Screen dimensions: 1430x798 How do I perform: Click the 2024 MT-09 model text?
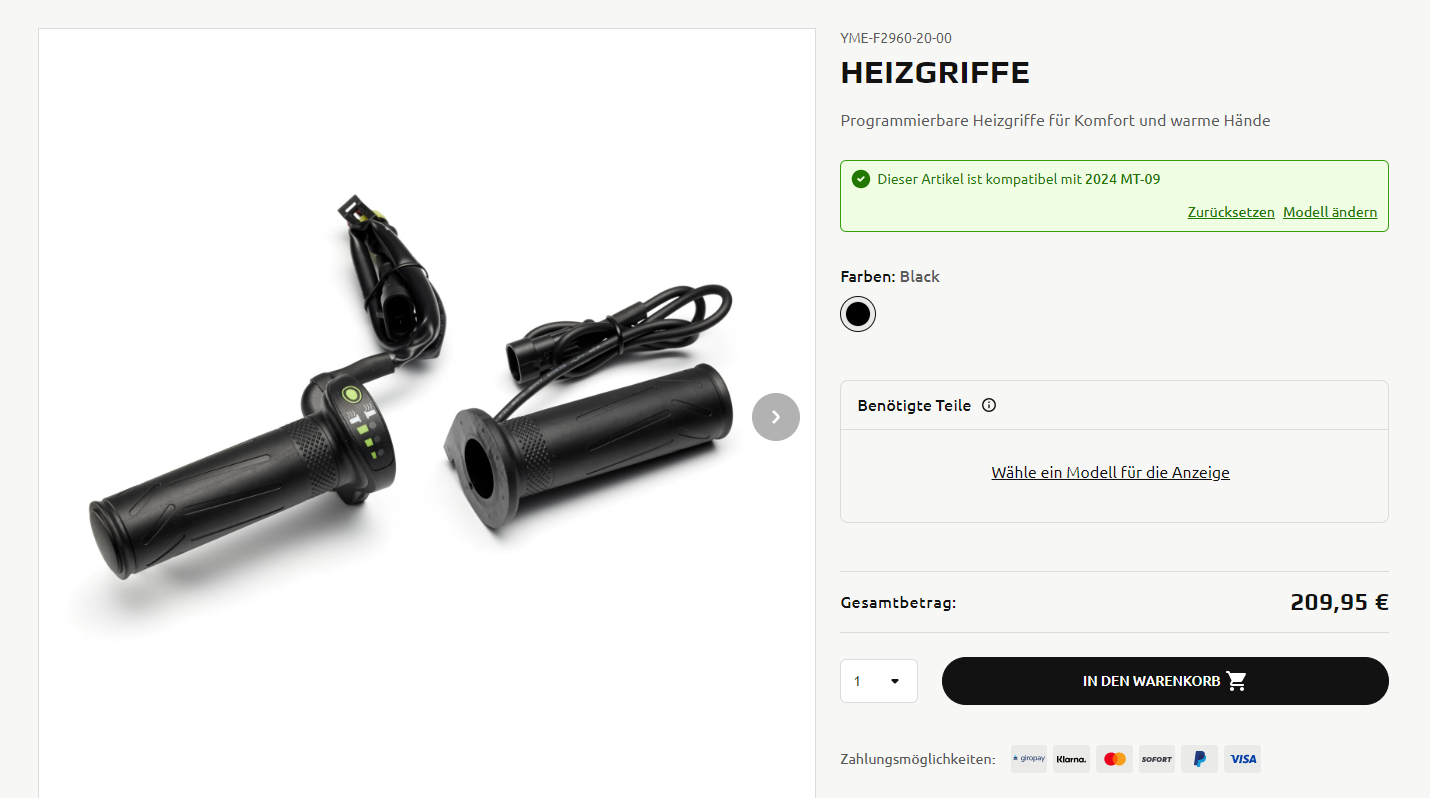[1122, 179]
